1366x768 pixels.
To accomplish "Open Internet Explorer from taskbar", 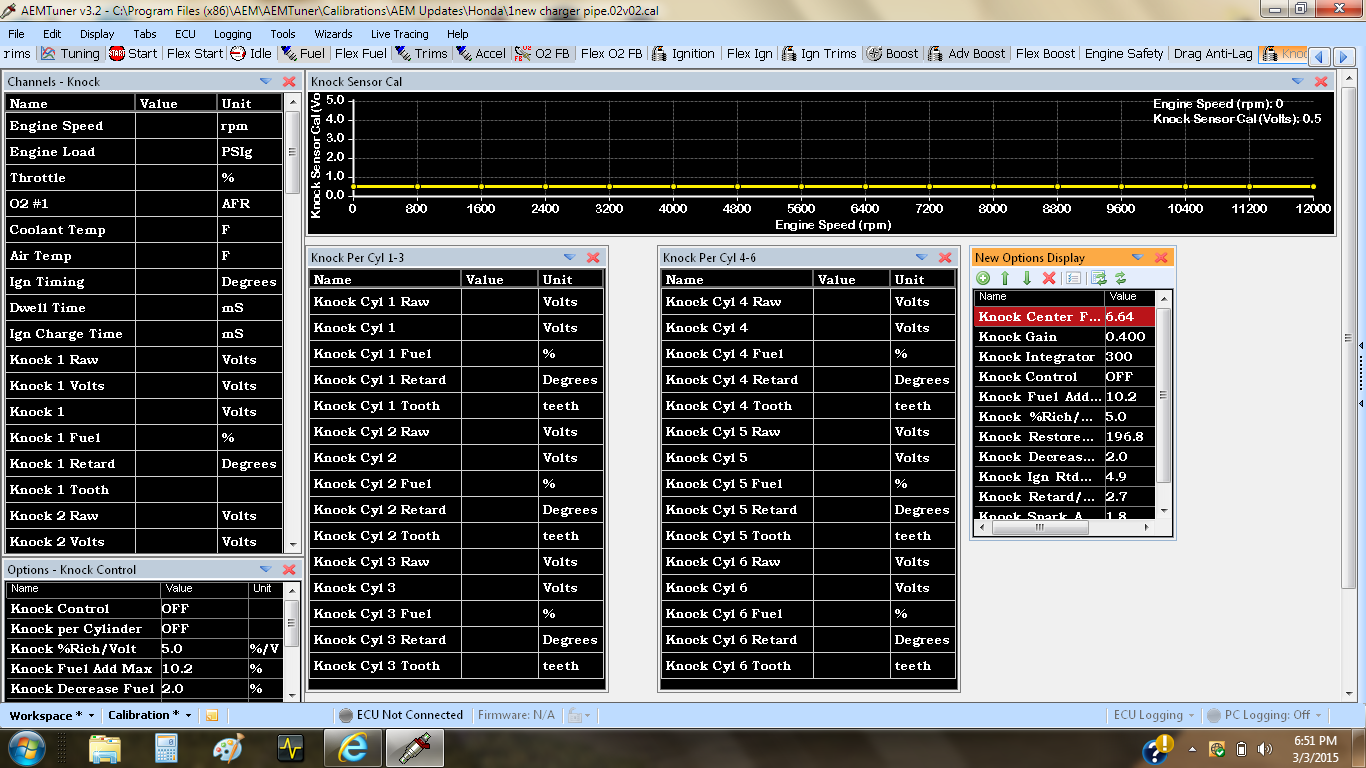I will [x=352, y=747].
